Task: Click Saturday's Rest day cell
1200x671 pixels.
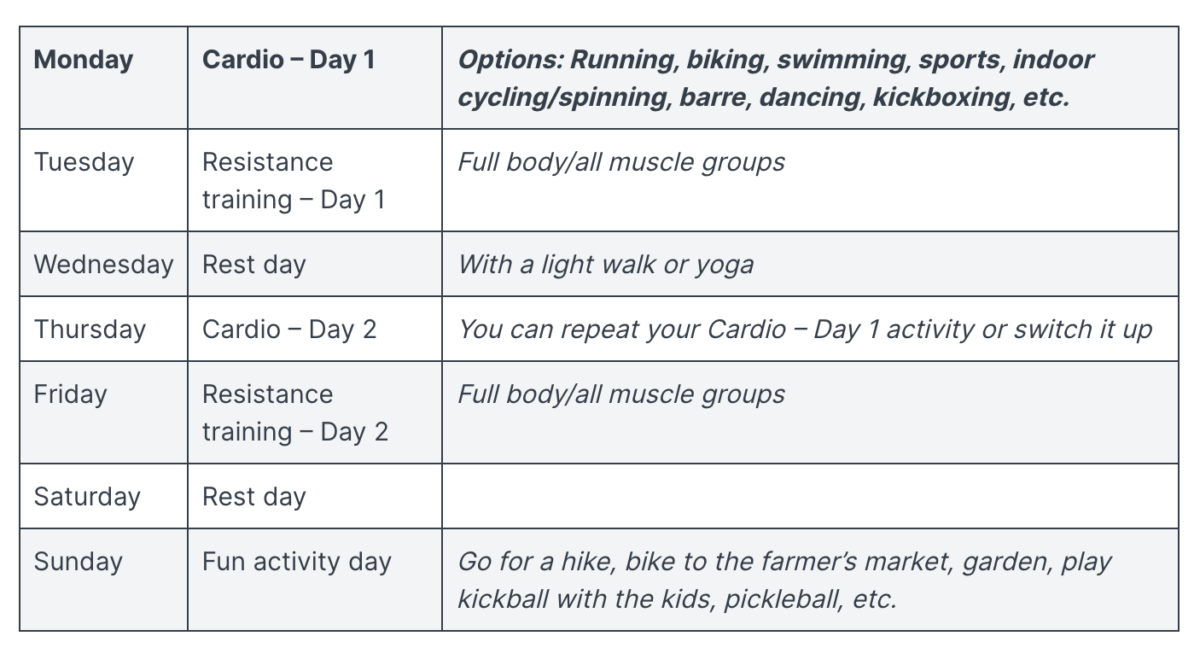Action: pos(315,496)
